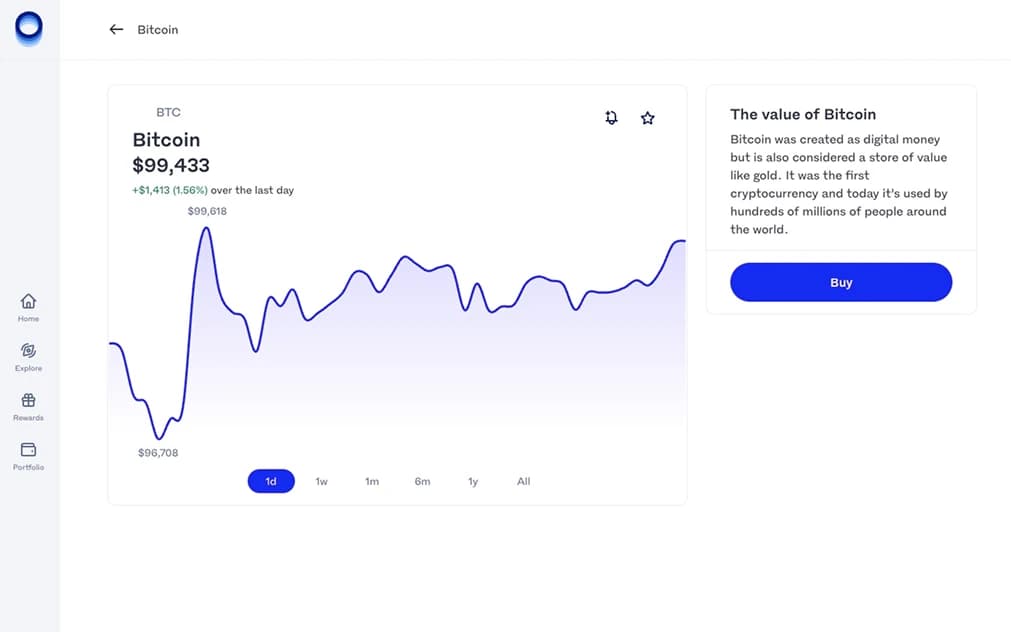1011x632 pixels.
Task: Show the 6m price chart
Action: pyautogui.click(x=422, y=482)
